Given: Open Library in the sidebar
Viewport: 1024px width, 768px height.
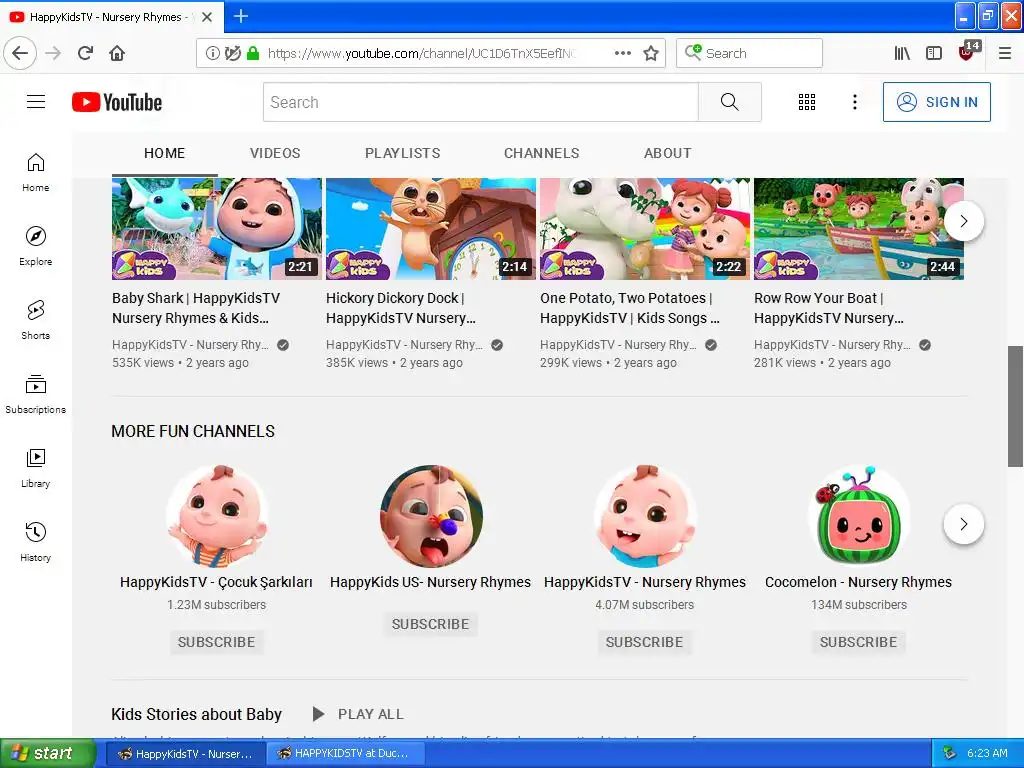Looking at the screenshot, I should coord(36,468).
